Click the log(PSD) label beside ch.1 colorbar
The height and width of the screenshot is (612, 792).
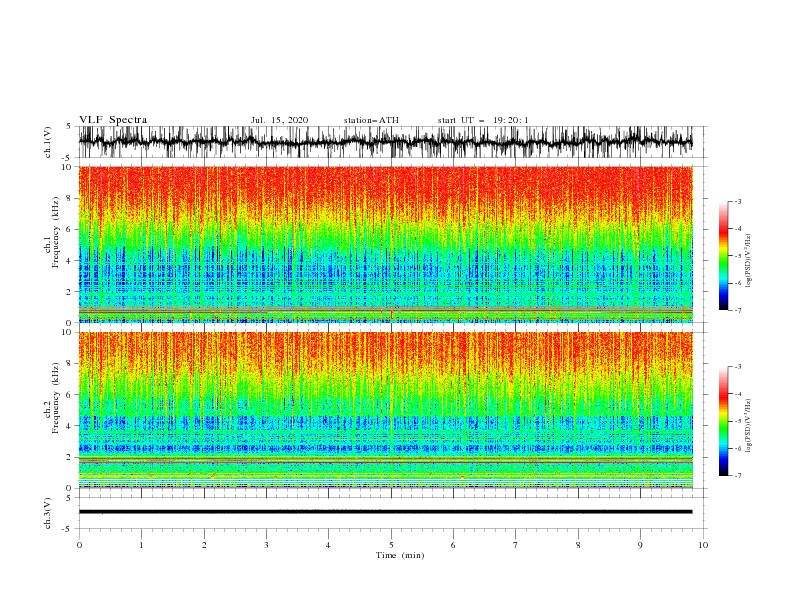pos(748,261)
